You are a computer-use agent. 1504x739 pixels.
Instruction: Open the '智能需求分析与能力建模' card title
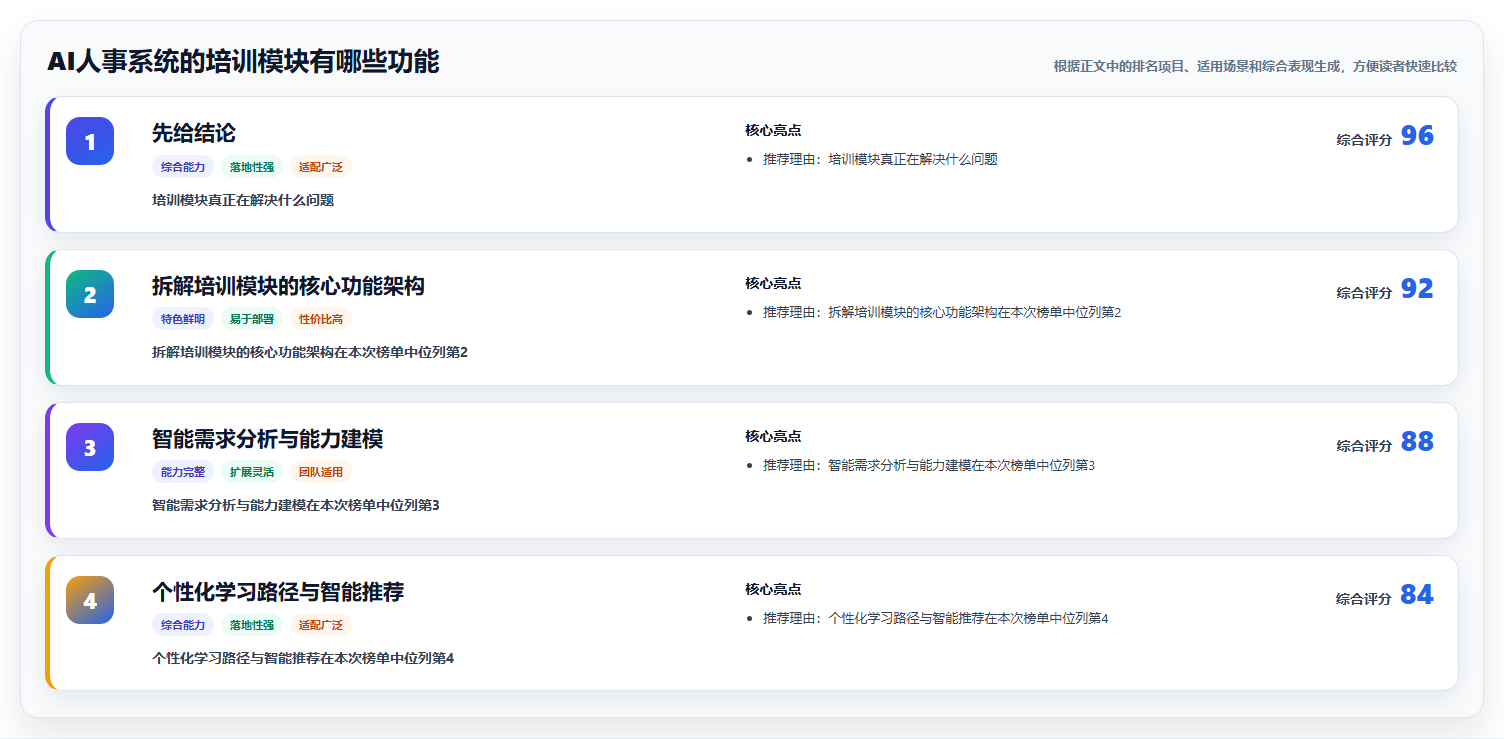point(267,439)
